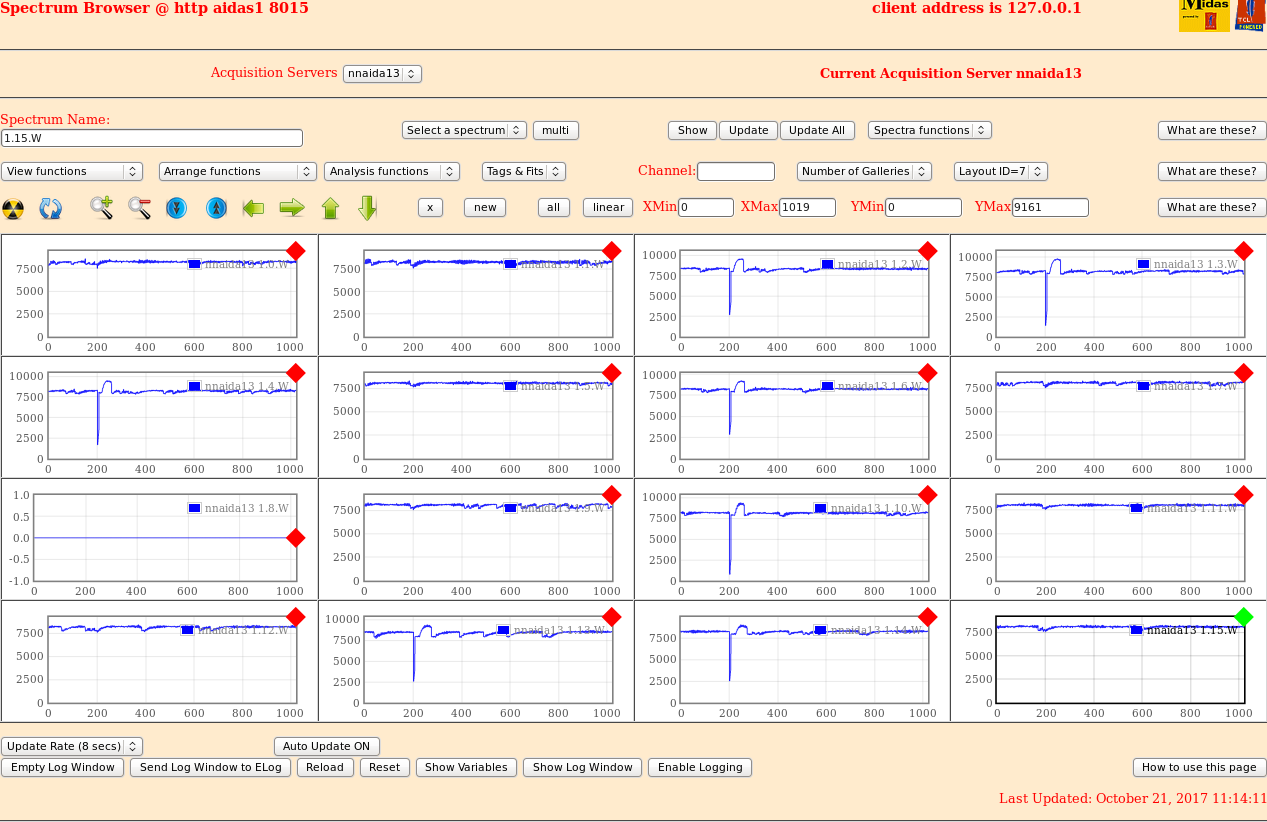
Task: Toggle the red diamond on spectrum 1.8.W
Action: (x=296, y=538)
